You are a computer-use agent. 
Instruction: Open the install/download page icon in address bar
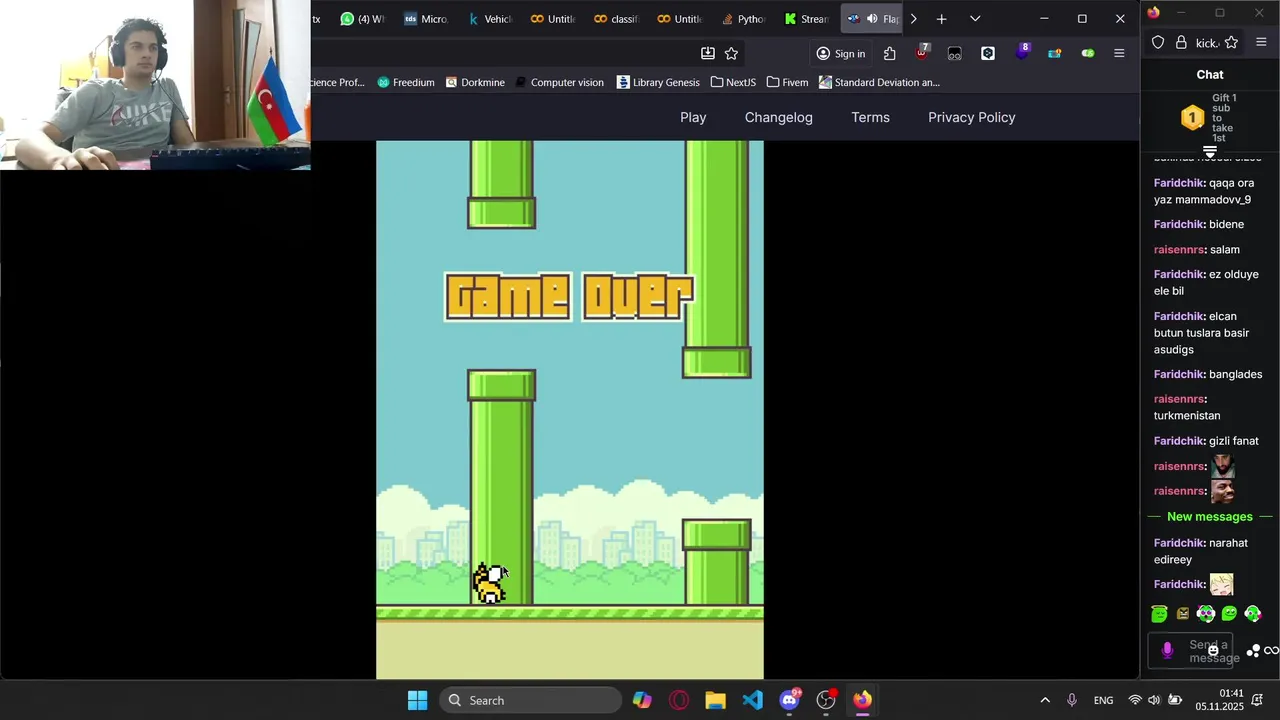708,53
